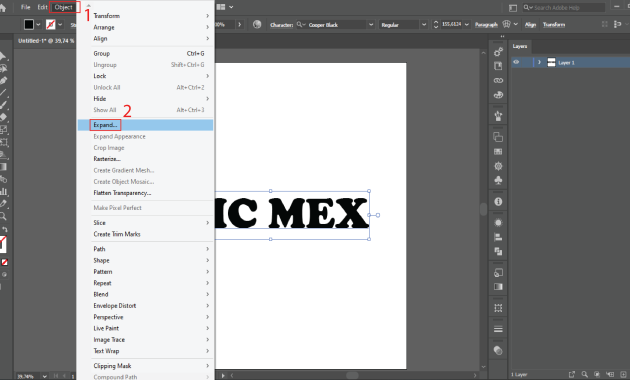Open the Transform submenu in Object menu
This screenshot has width=630, height=380.
pyautogui.click(x=145, y=16)
